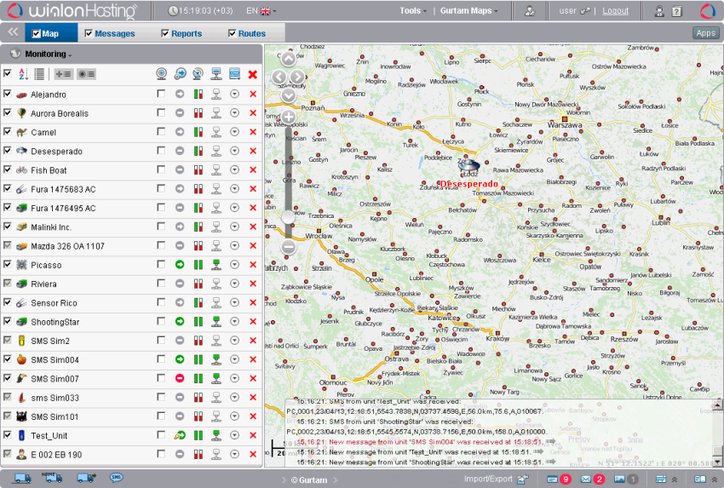Image resolution: width=724 pixels, height=488 pixels.
Task: Click the Apps button
Action: click(x=705, y=33)
